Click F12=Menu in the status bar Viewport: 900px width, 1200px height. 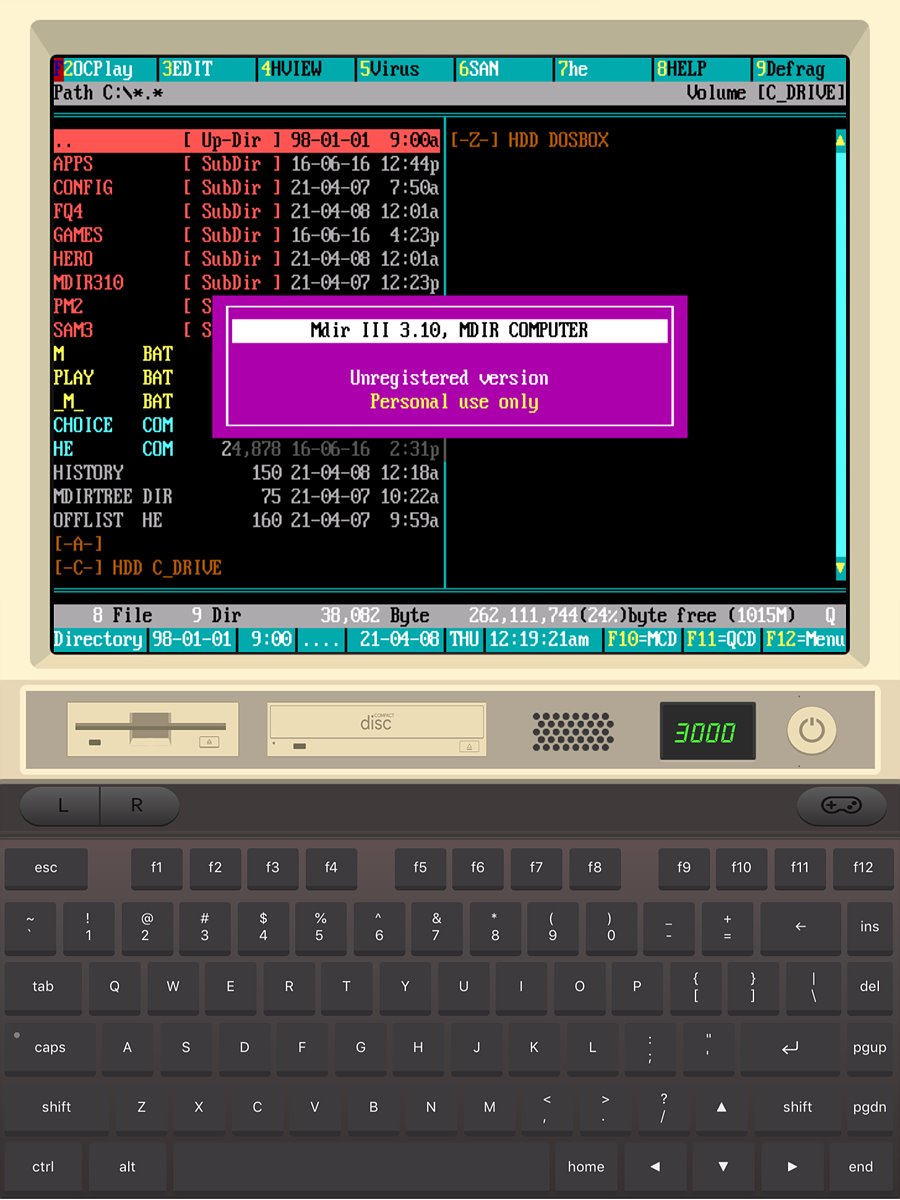tap(805, 639)
